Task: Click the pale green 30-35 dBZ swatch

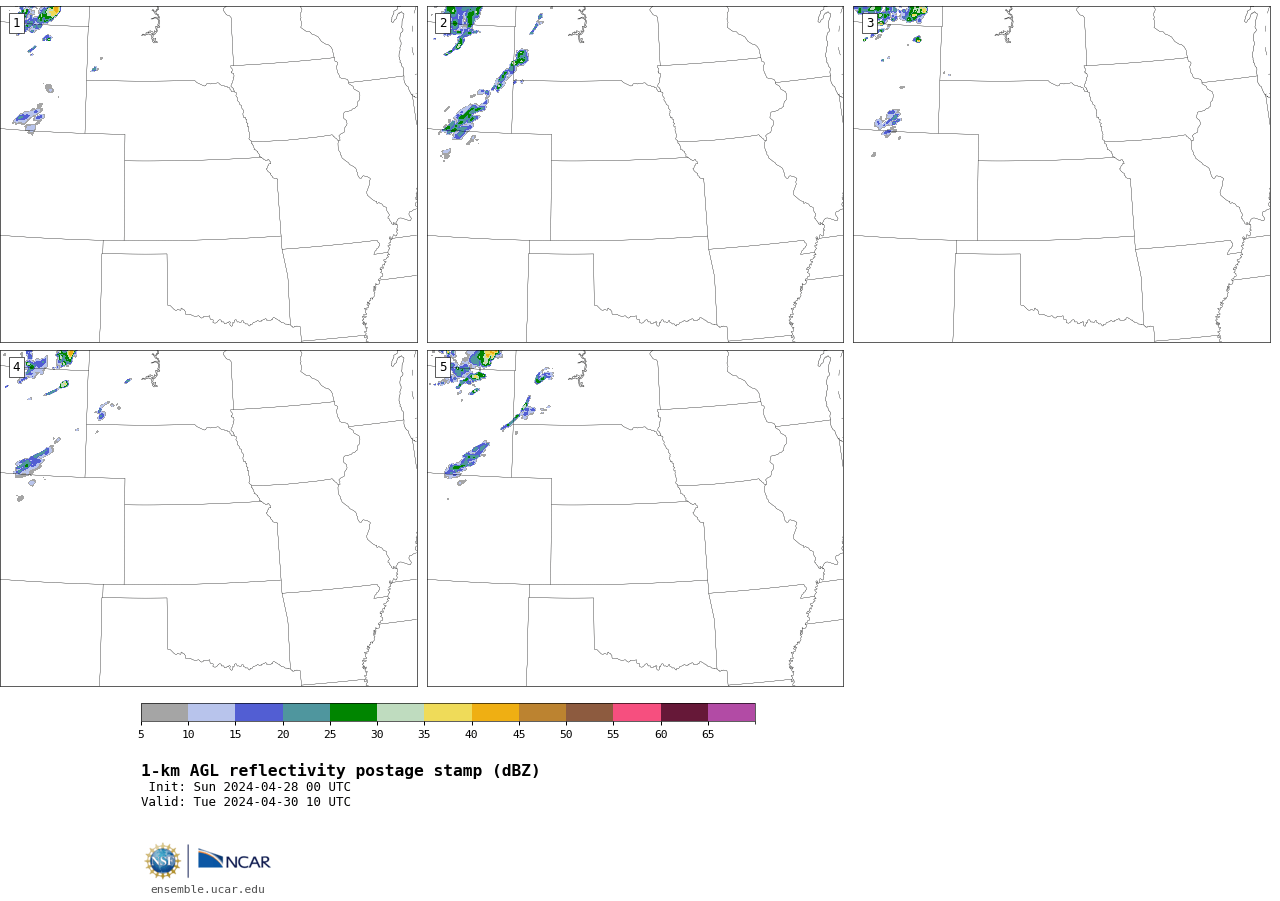Action: [400, 713]
